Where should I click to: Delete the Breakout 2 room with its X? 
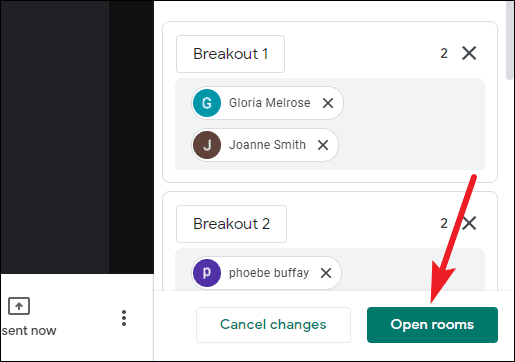pyautogui.click(x=470, y=223)
